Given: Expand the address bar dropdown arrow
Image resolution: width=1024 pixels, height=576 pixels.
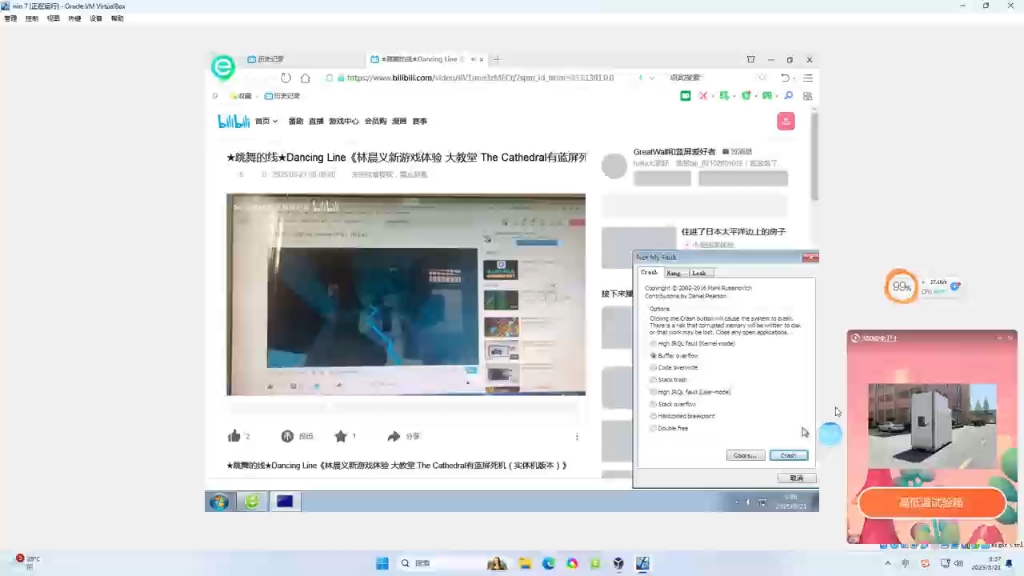Looking at the screenshot, I should point(652,78).
